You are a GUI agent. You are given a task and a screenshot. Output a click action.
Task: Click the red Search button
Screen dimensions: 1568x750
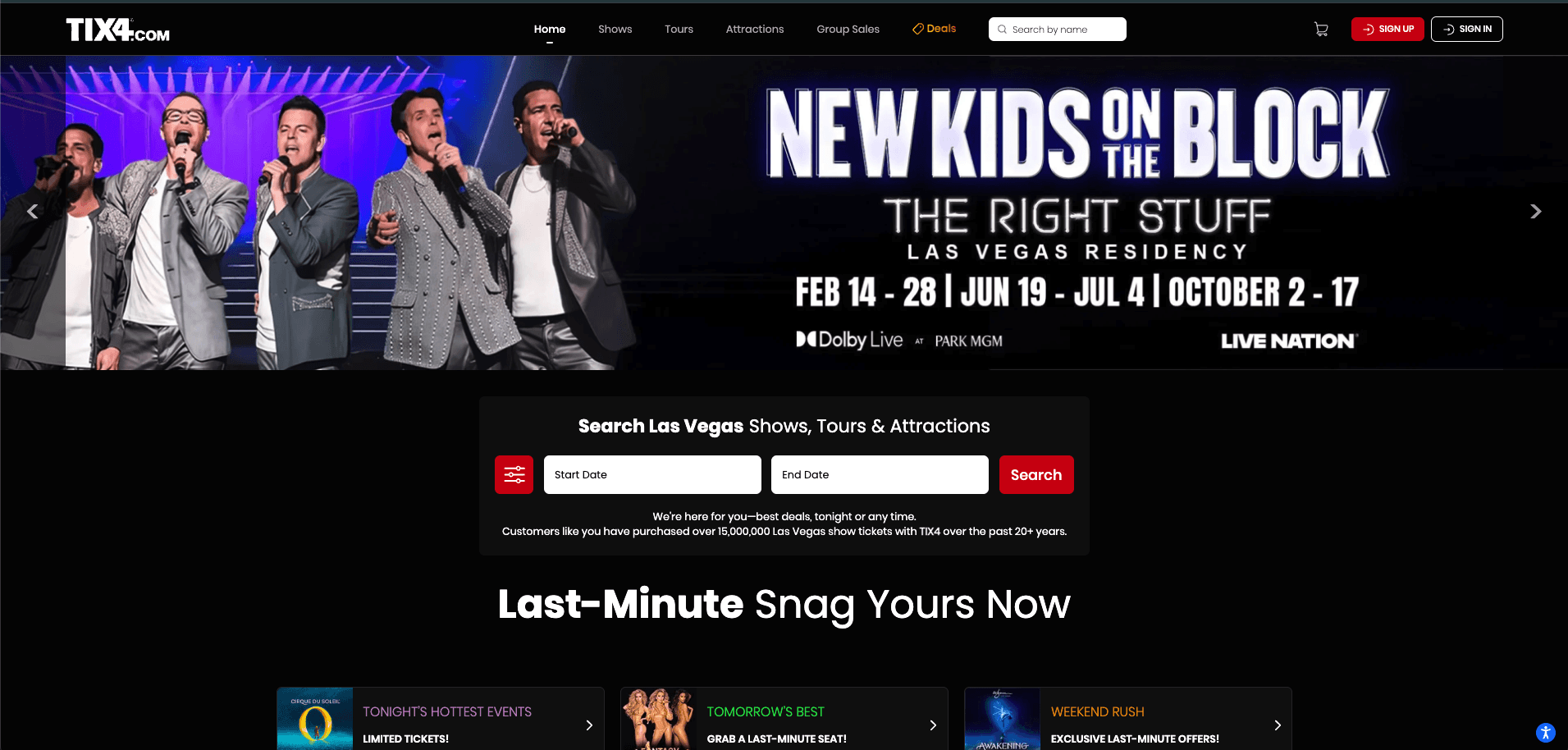(x=1036, y=474)
